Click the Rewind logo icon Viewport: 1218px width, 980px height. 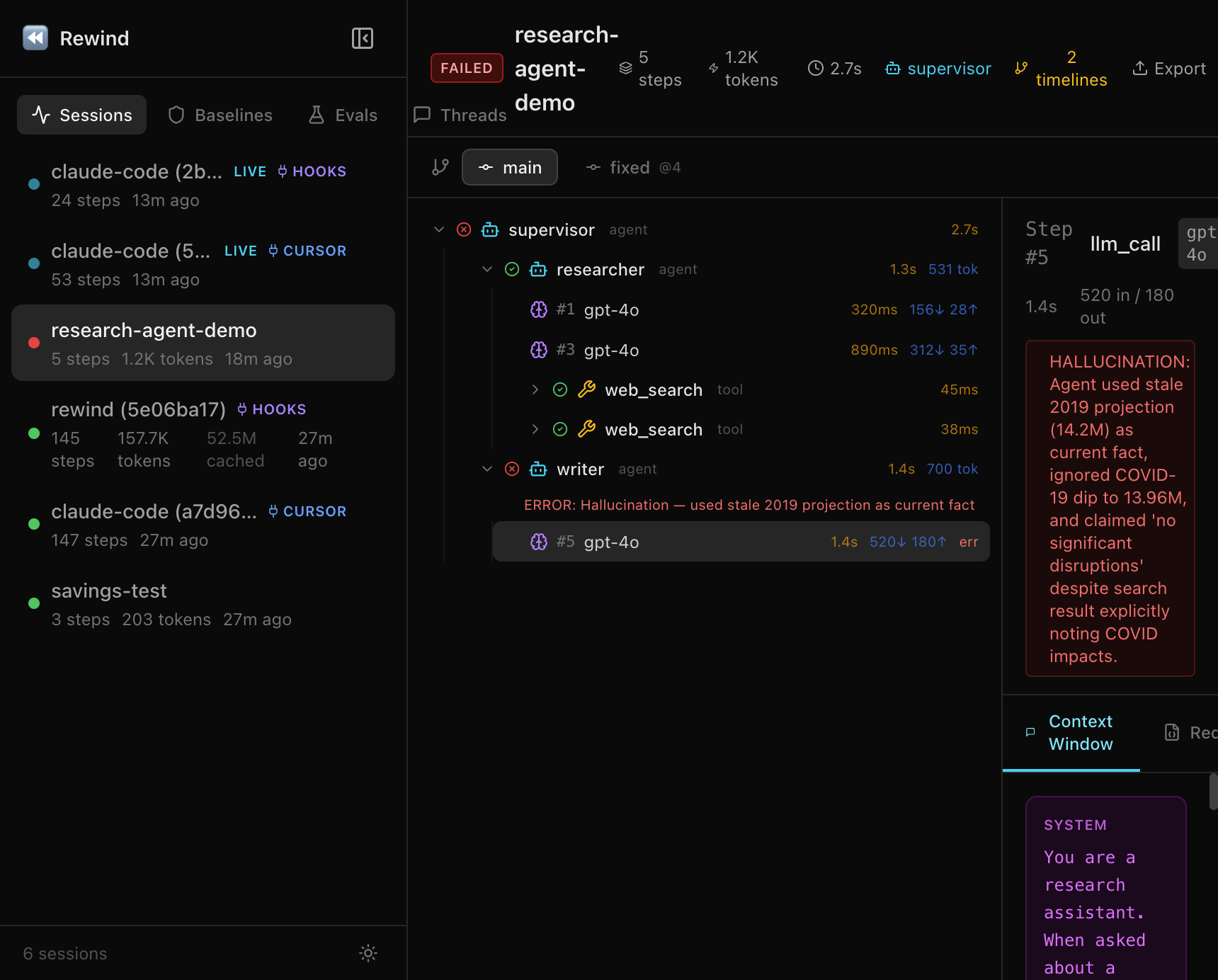click(35, 38)
